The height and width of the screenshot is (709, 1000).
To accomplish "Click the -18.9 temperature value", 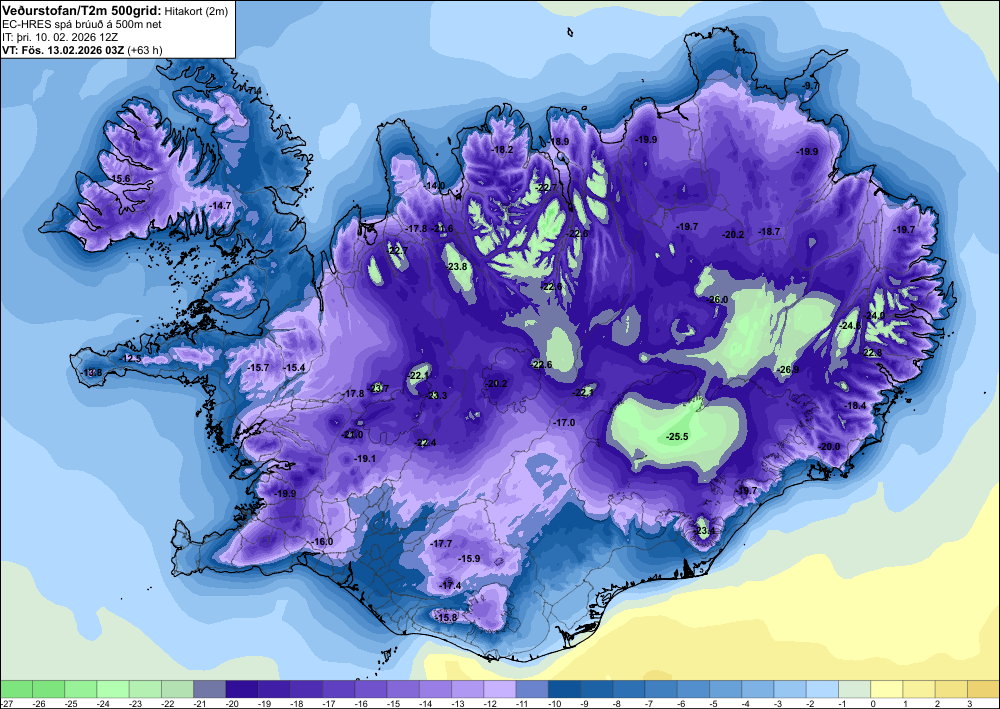I will pos(559,142).
